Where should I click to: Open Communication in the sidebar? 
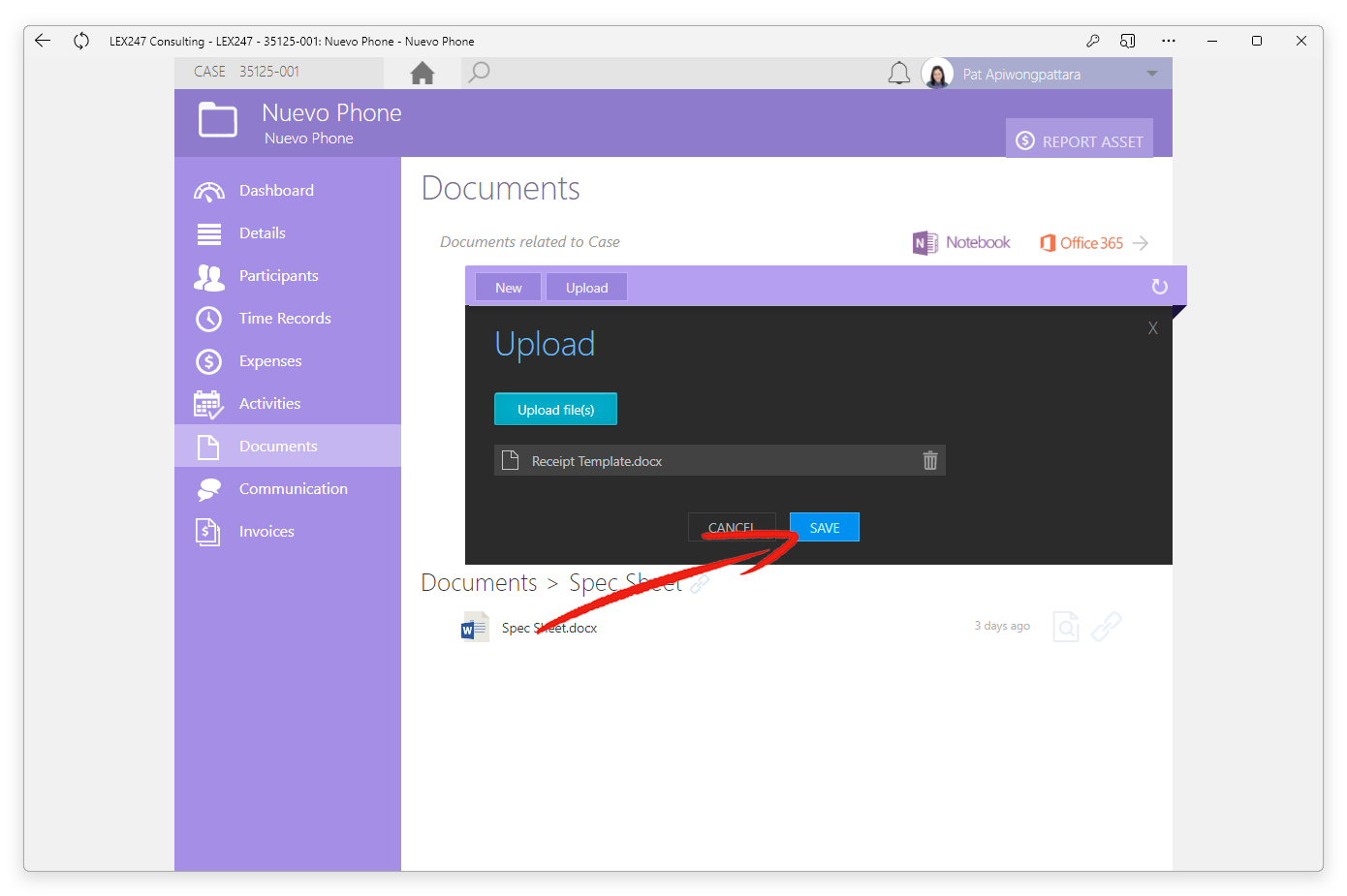288,488
